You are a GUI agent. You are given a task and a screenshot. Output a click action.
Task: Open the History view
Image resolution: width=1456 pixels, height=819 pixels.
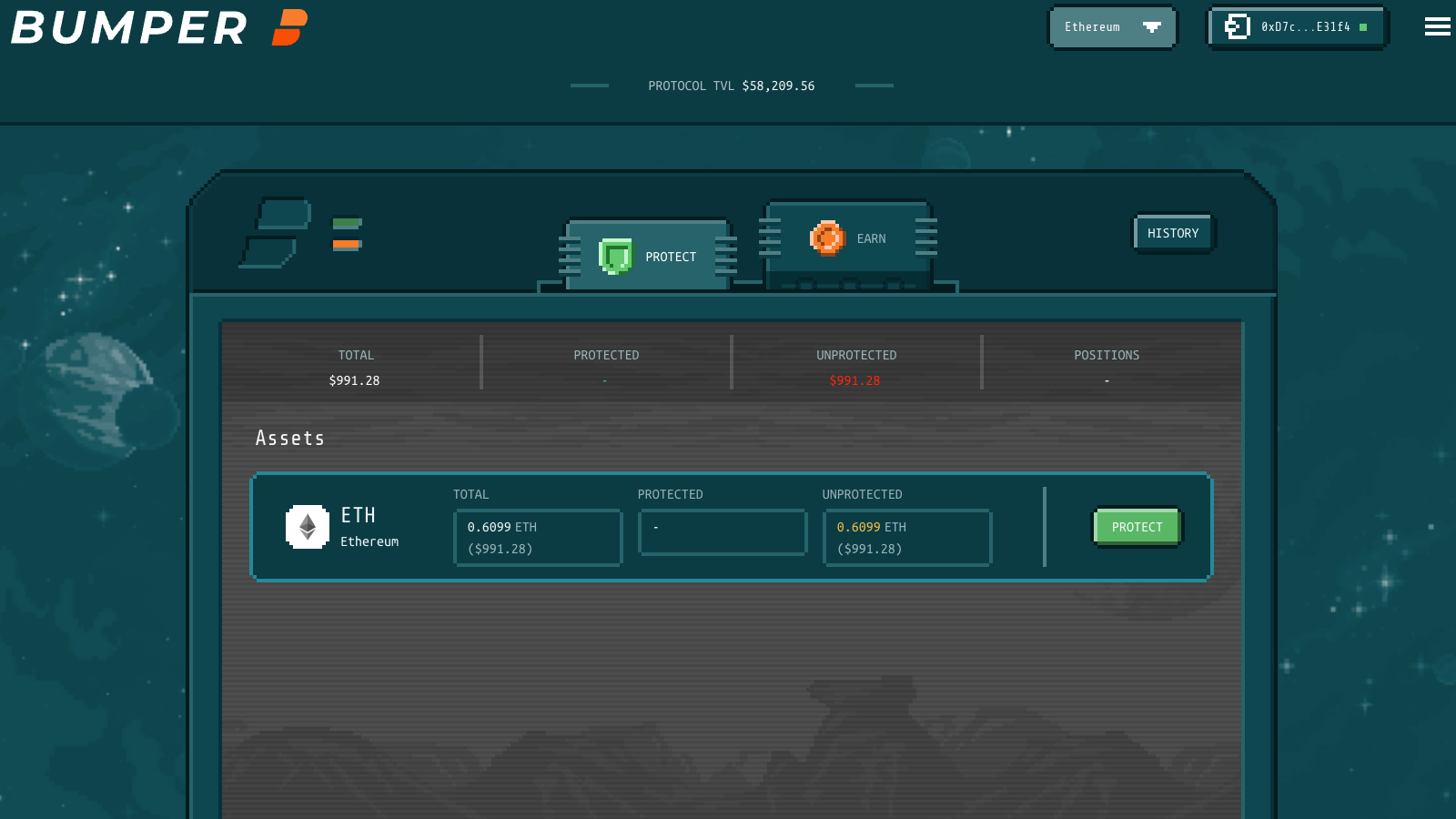click(x=1173, y=234)
